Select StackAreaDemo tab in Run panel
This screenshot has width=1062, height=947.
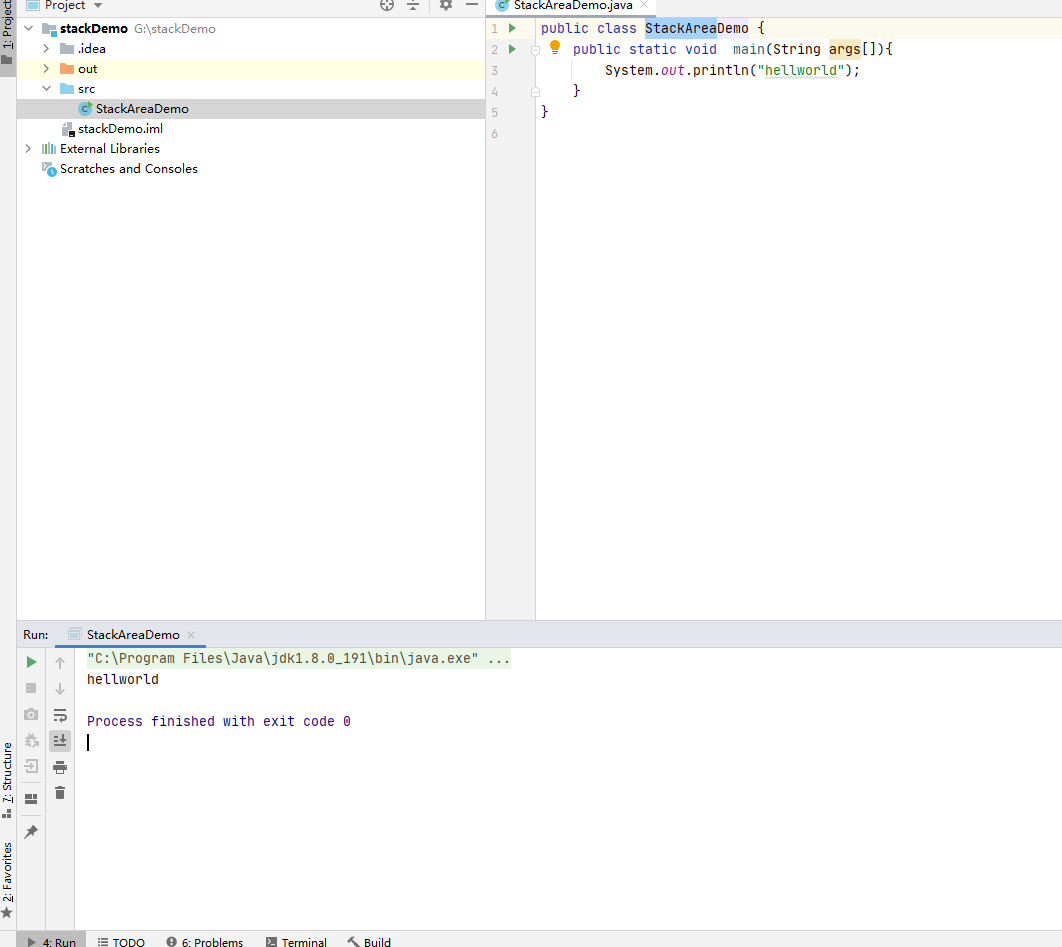(x=133, y=635)
